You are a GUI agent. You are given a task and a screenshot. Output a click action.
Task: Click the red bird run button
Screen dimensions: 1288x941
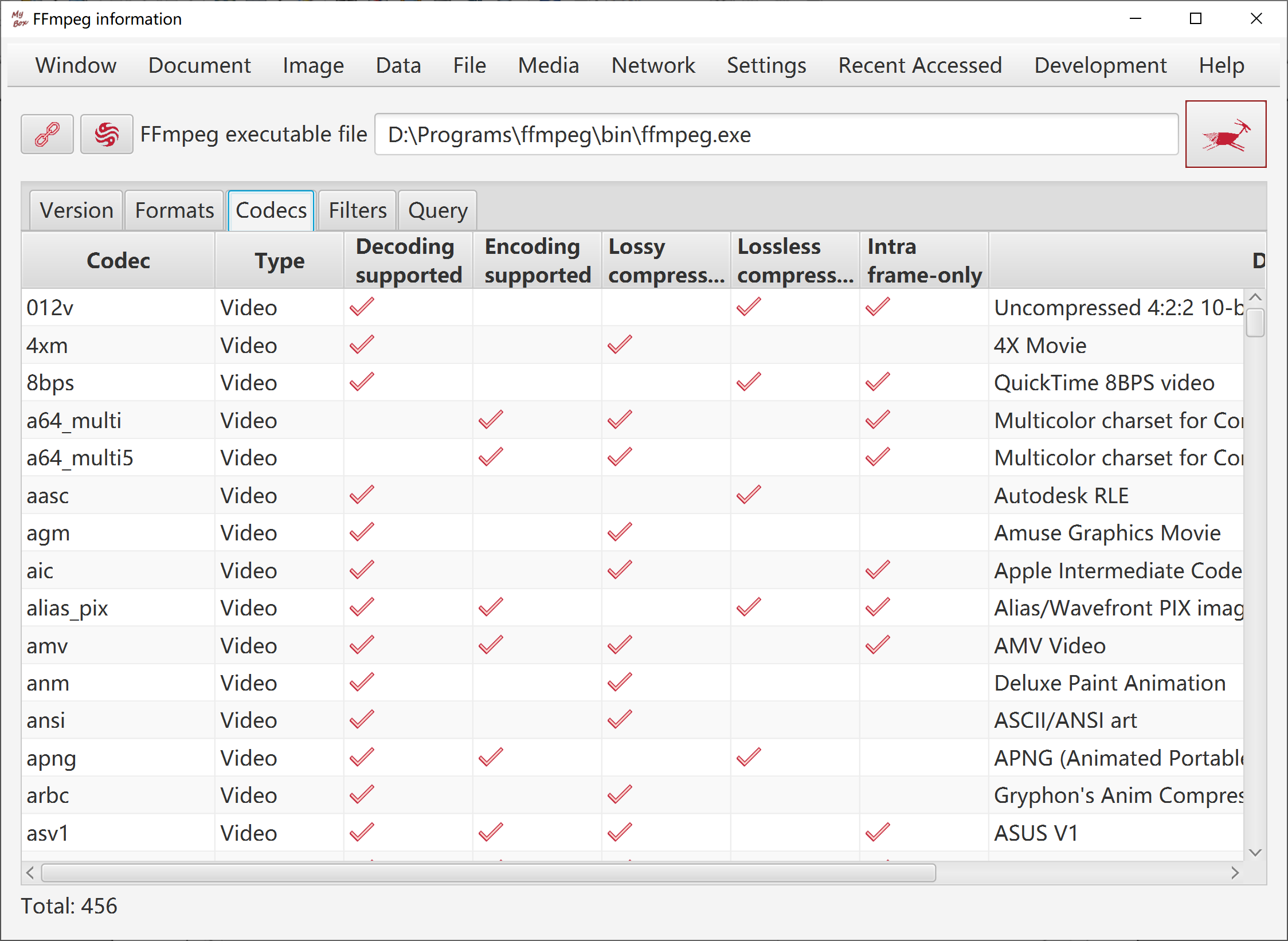(1226, 134)
